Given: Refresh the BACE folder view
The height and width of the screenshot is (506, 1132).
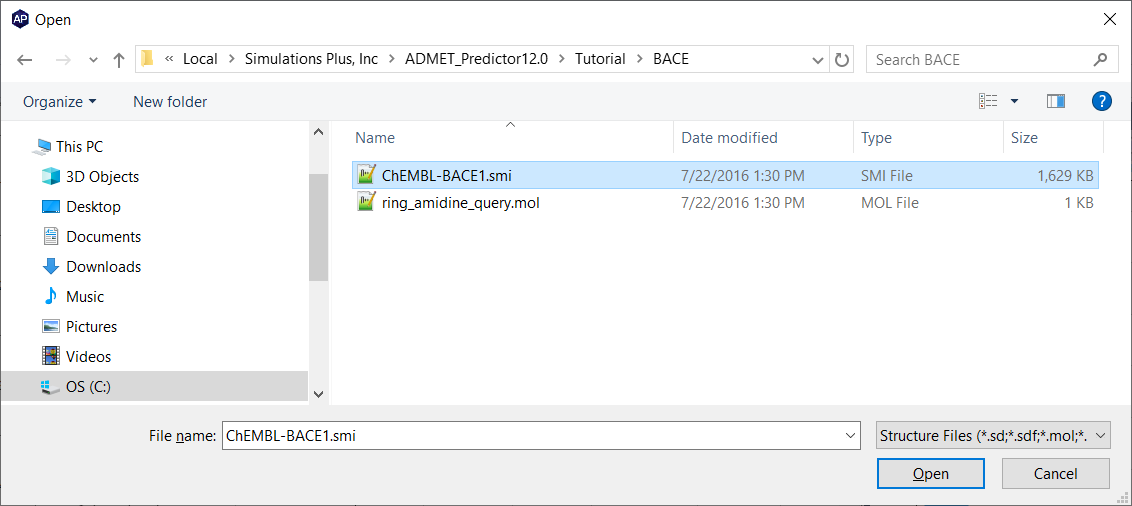Looking at the screenshot, I should pyautogui.click(x=842, y=59).
